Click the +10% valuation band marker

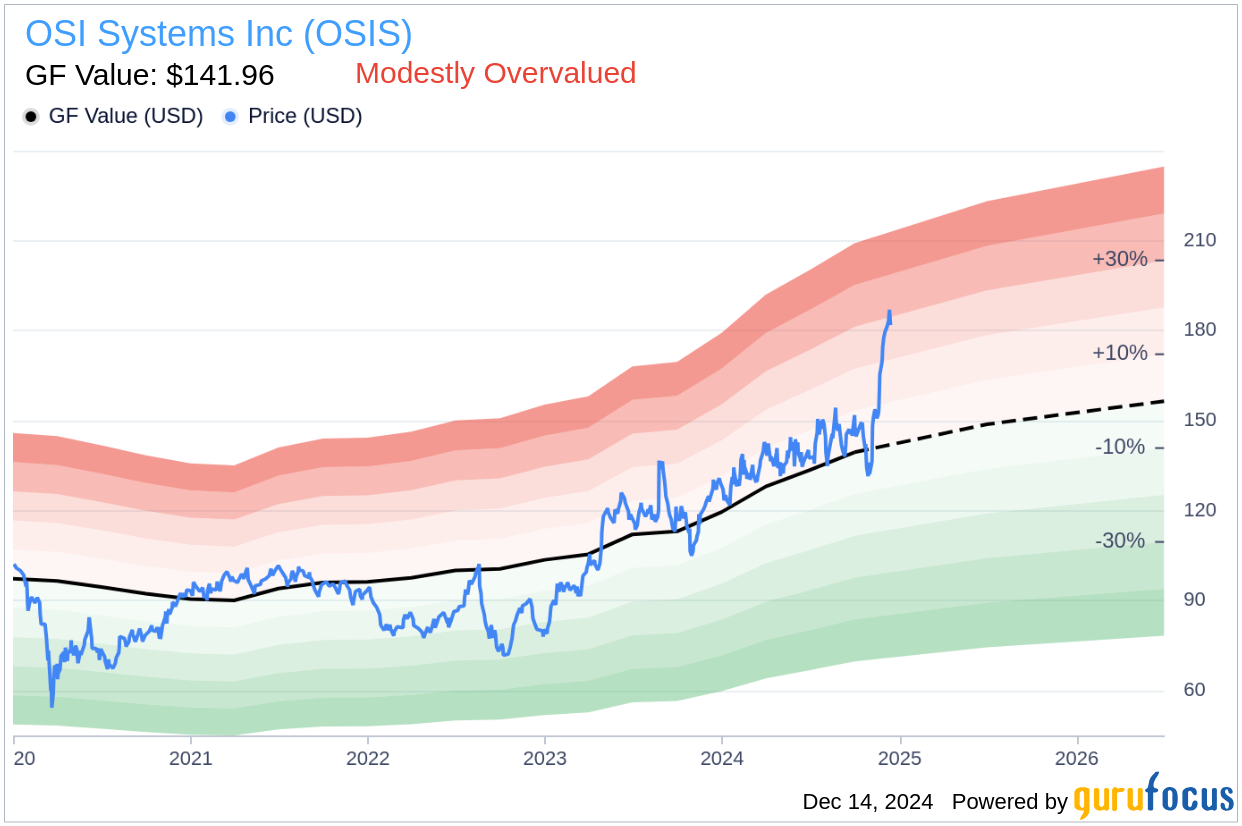pos(1119,352)
